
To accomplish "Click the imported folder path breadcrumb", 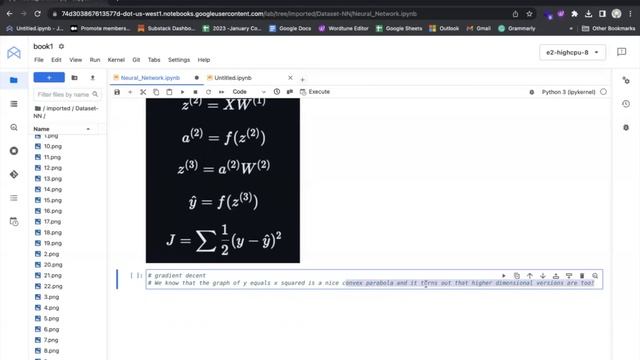I will pos(58,109).
